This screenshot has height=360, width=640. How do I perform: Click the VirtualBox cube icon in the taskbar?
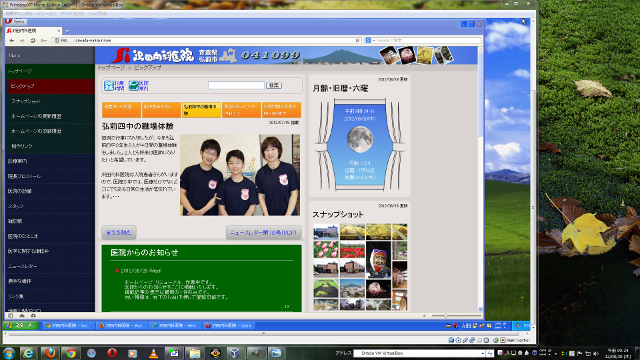point(235,353)
